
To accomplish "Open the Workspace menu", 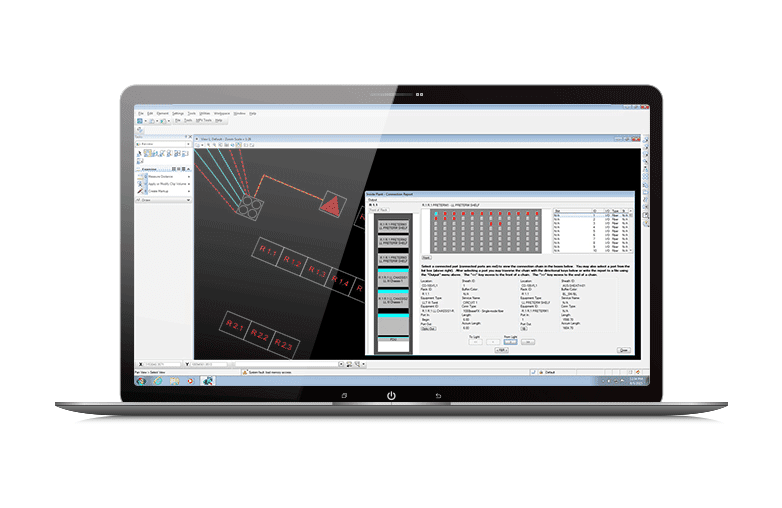I will pyautogui.click(x=222, y=113).
